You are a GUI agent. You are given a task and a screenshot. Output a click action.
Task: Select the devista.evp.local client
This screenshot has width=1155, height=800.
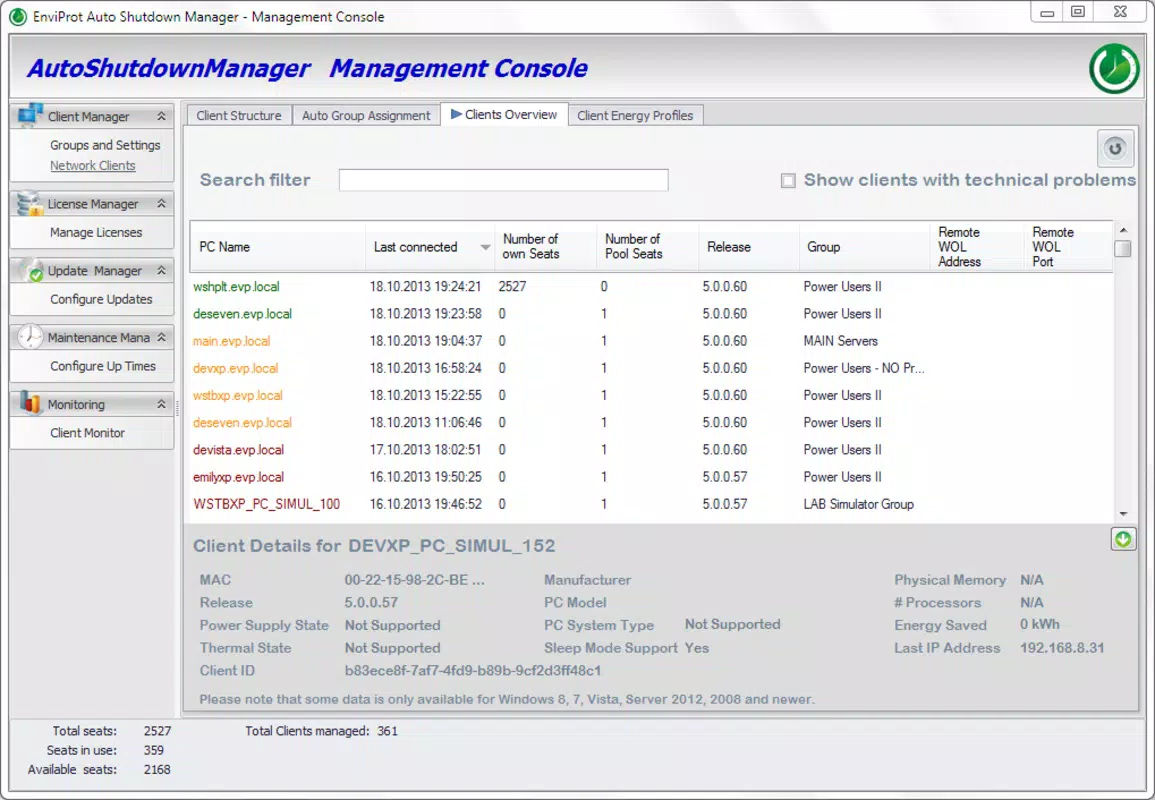click(x=651, y=450)
